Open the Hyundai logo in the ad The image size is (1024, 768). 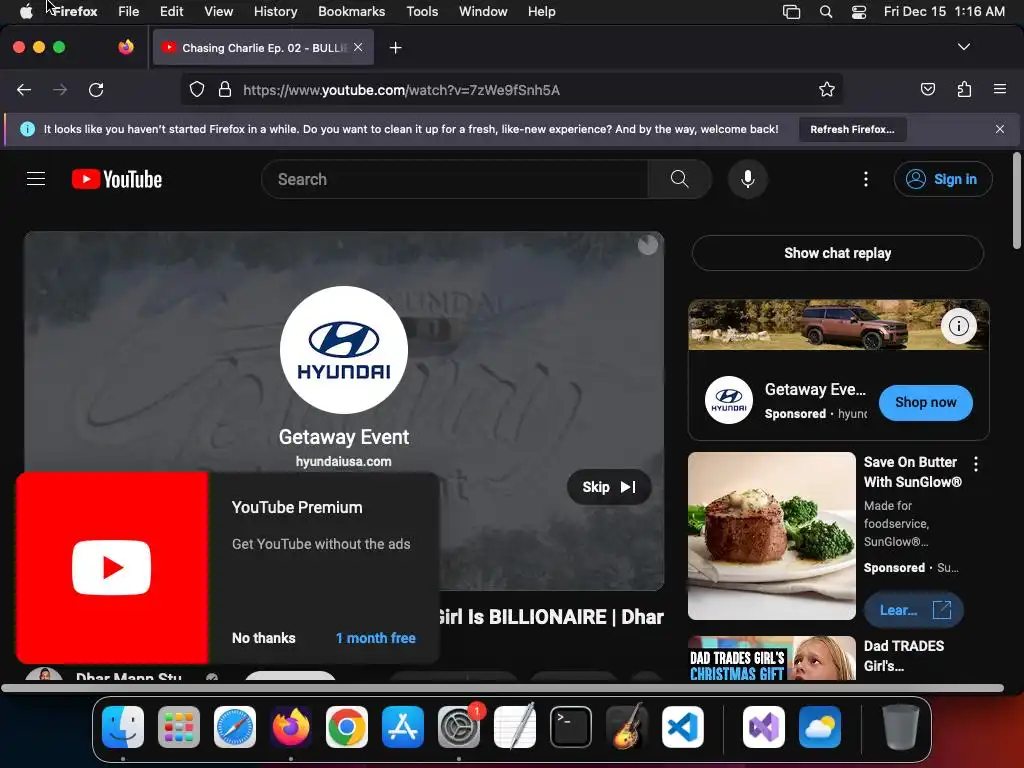click(344, 350)
